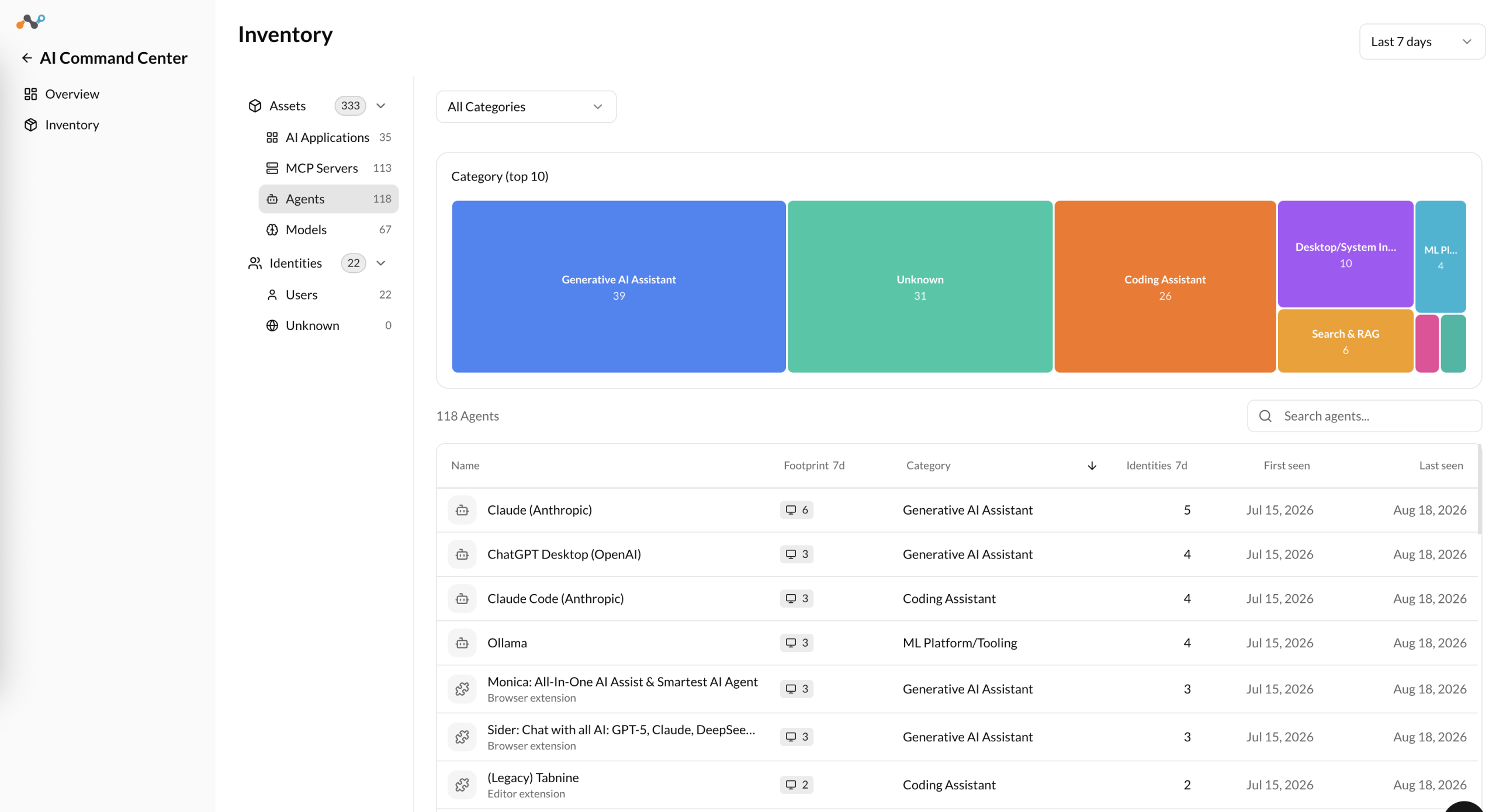
Task: Click the sort arrow in Category column
Action: pos(1092,466)
